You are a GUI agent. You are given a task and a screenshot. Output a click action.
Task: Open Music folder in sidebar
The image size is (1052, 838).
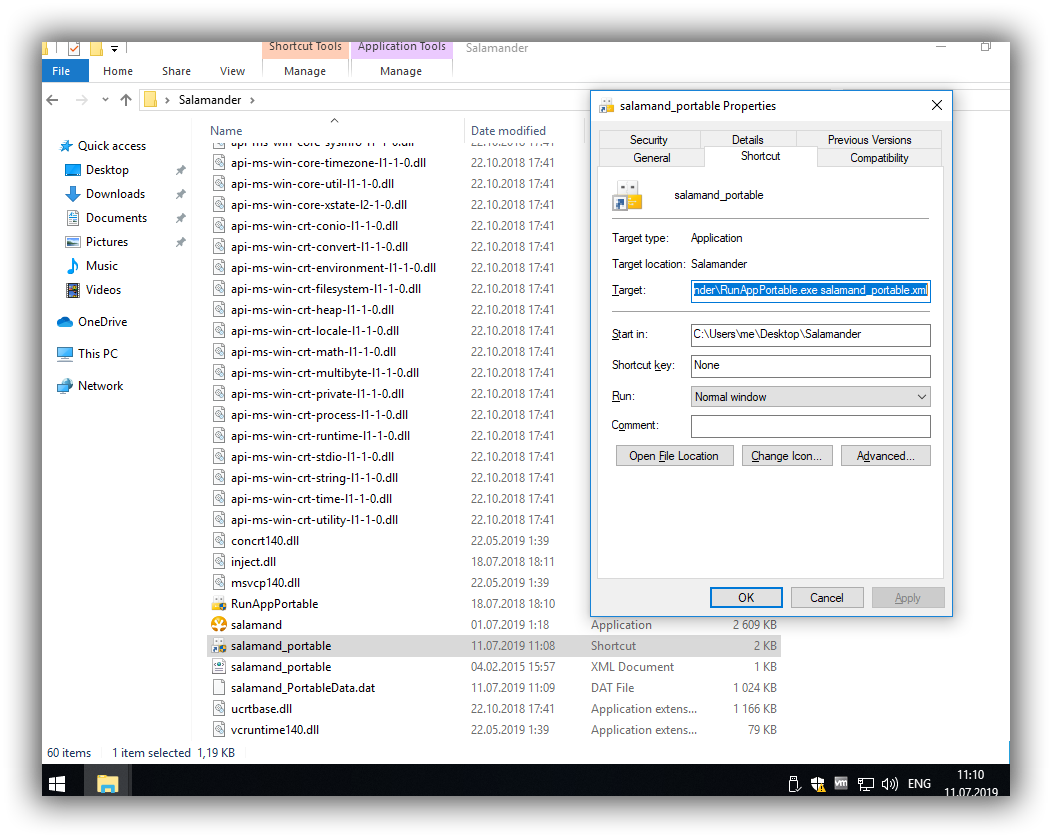point(102,266)
